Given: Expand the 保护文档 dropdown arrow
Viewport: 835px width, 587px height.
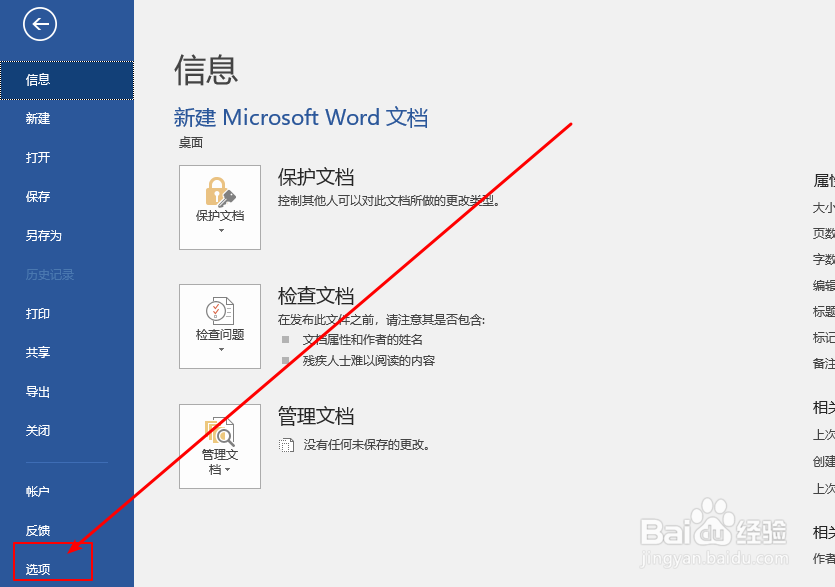Looking at the screenshot, I should point(222,231).
